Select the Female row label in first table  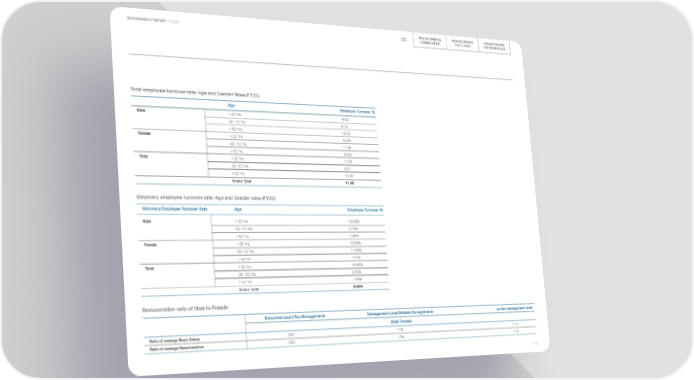(144, 133)
